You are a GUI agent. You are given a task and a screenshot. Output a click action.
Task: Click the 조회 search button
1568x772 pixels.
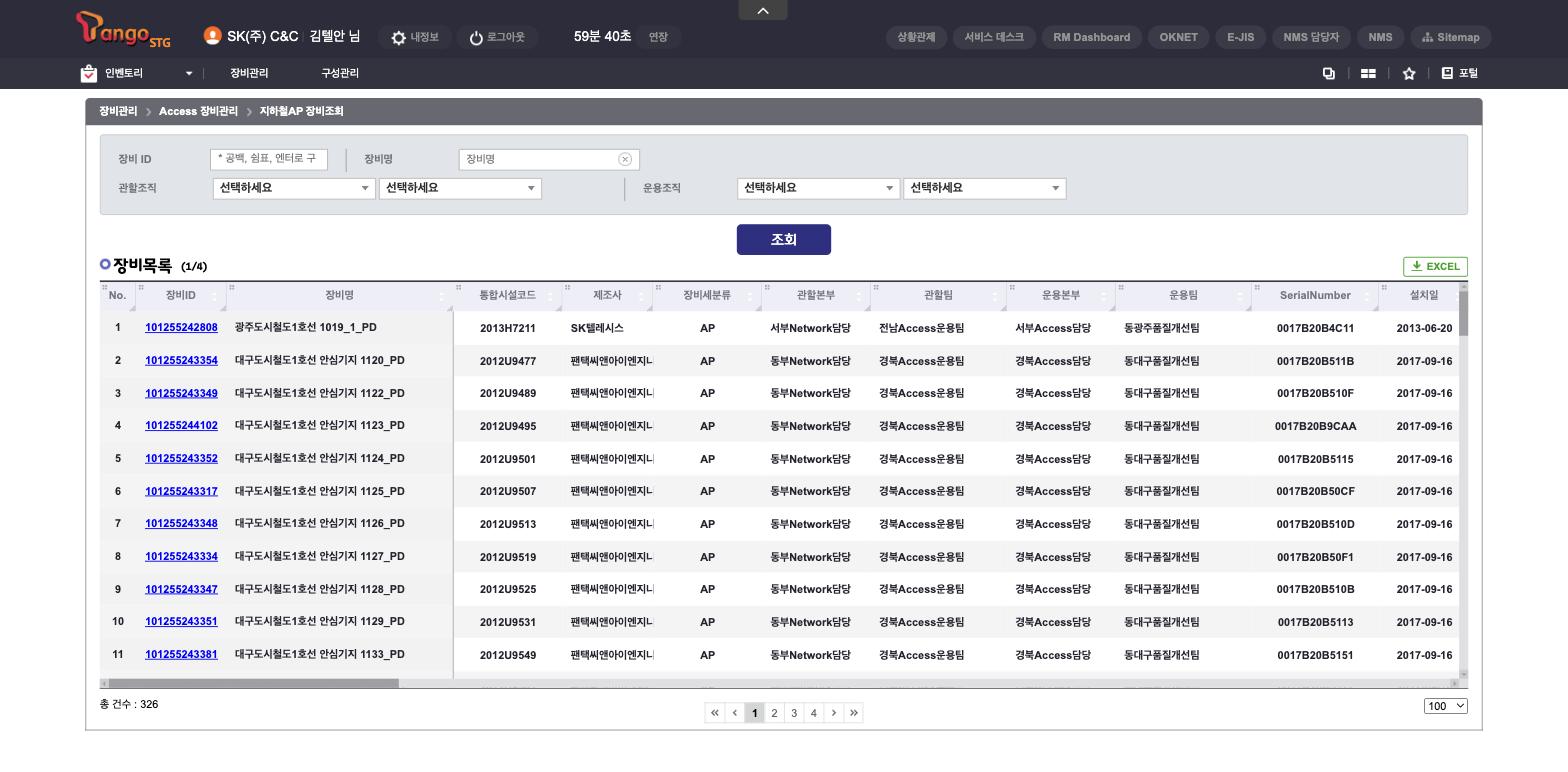(x=784, y=240)
